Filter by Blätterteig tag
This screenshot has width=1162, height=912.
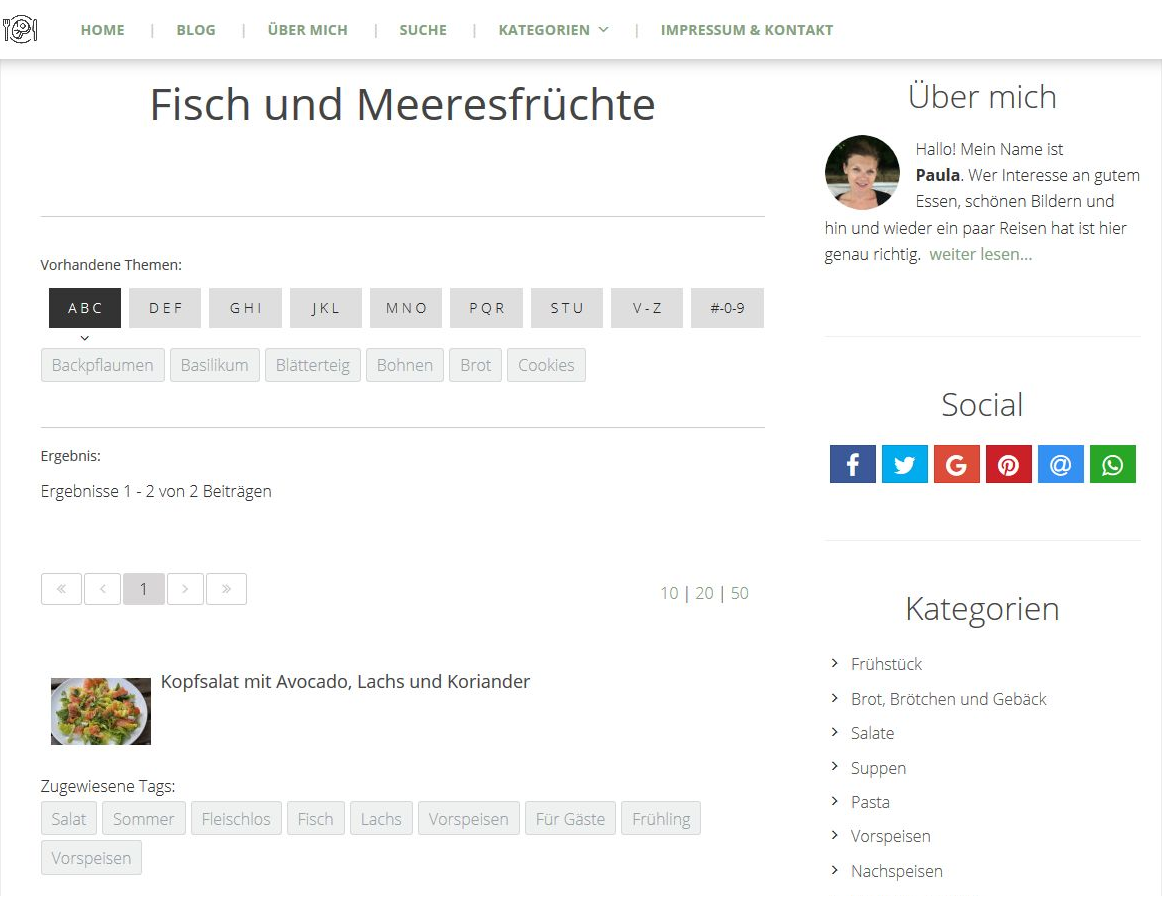coord(313,365)
